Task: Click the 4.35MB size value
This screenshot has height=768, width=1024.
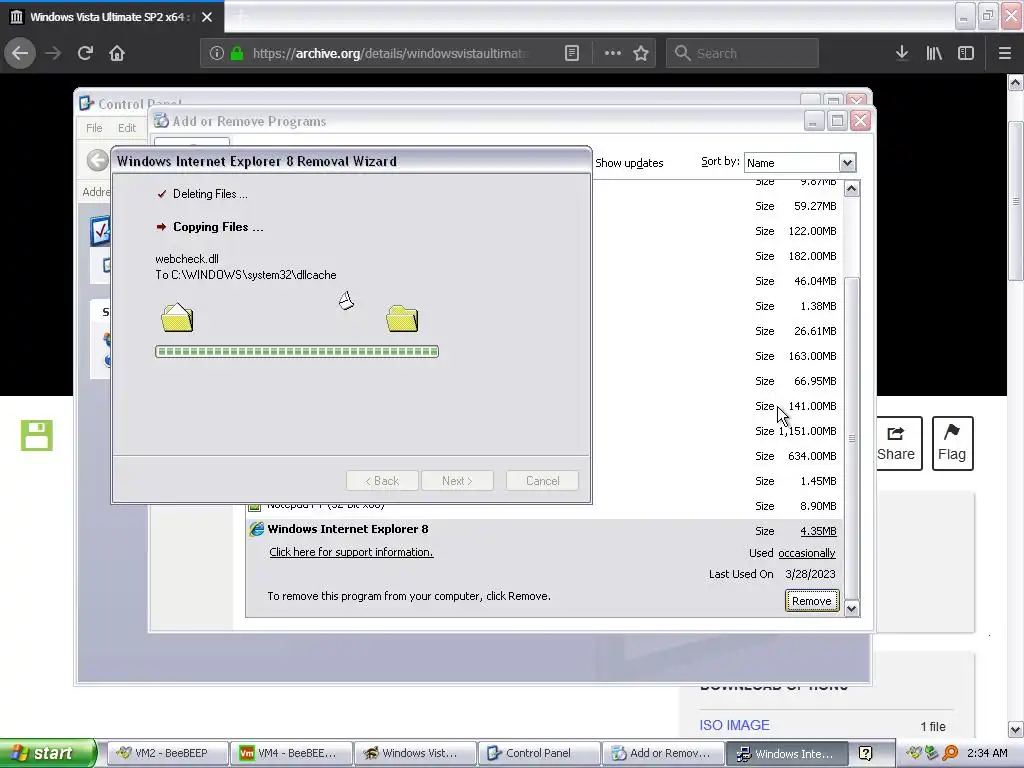Action: tap(818, 531)
